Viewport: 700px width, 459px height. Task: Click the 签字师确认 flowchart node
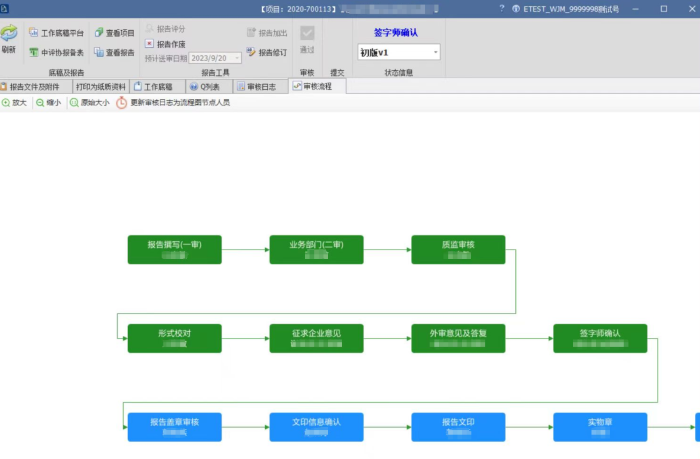[x=600, y=338]
